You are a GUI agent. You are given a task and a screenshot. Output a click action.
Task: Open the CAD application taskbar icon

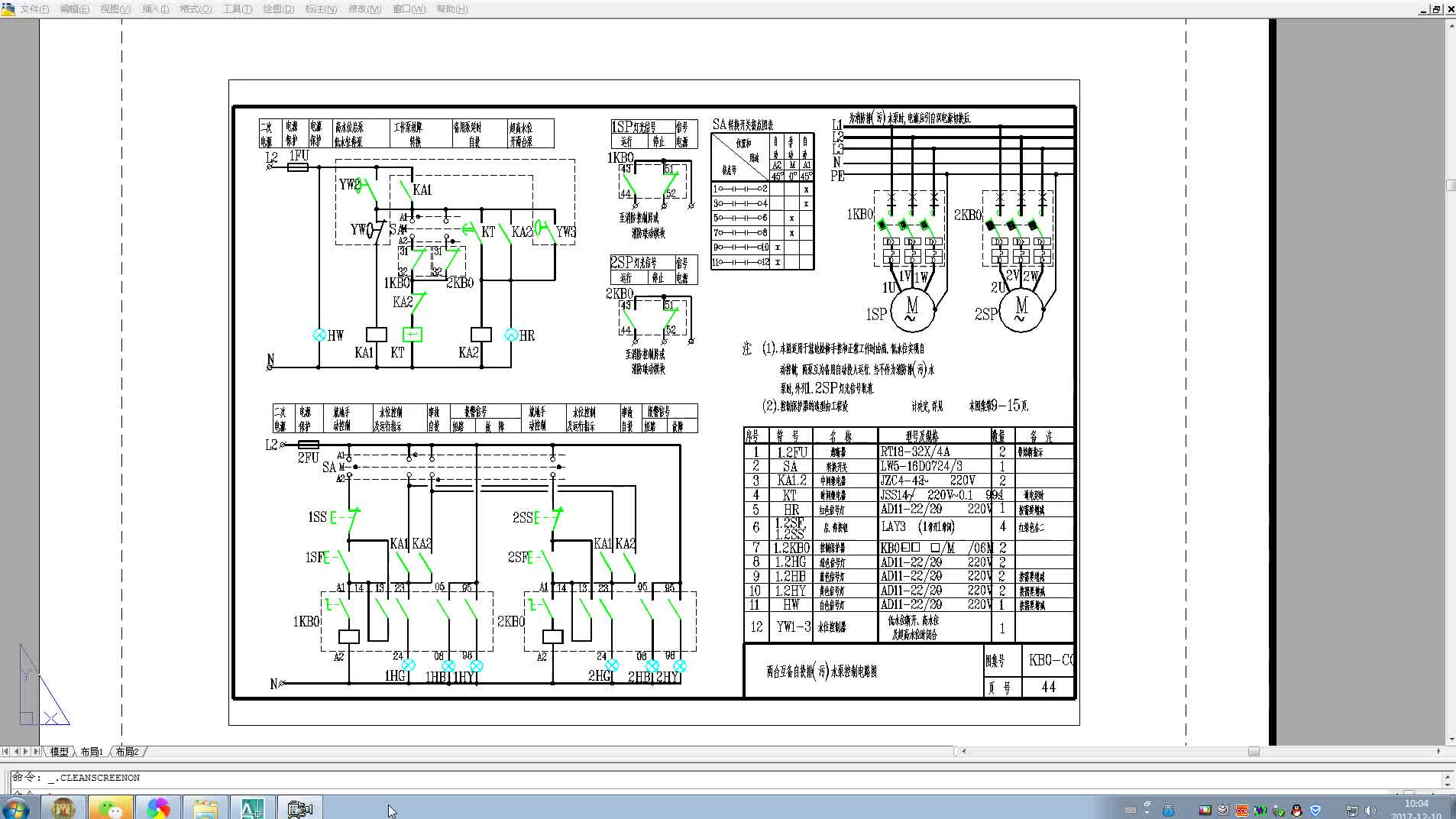(x=253, y=808)
